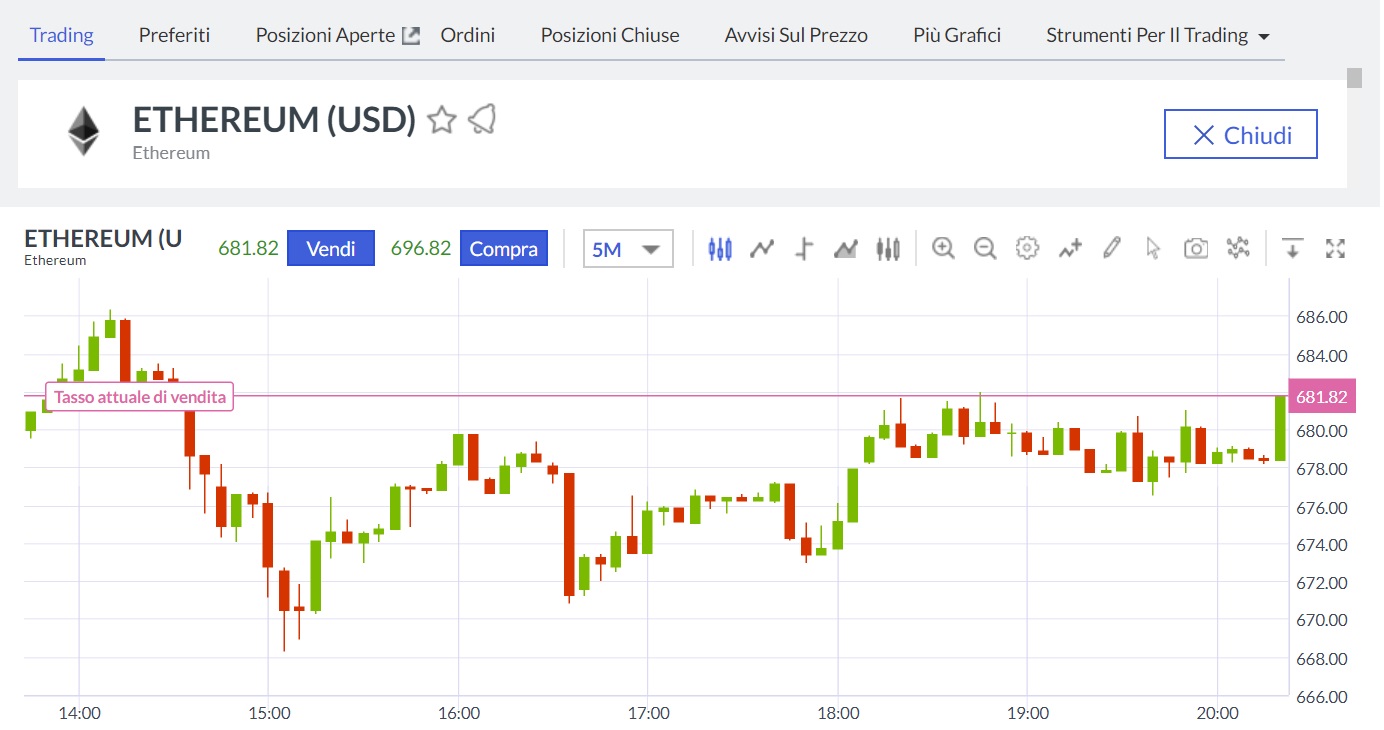Switch to line chart type

(x=763, y=248)
